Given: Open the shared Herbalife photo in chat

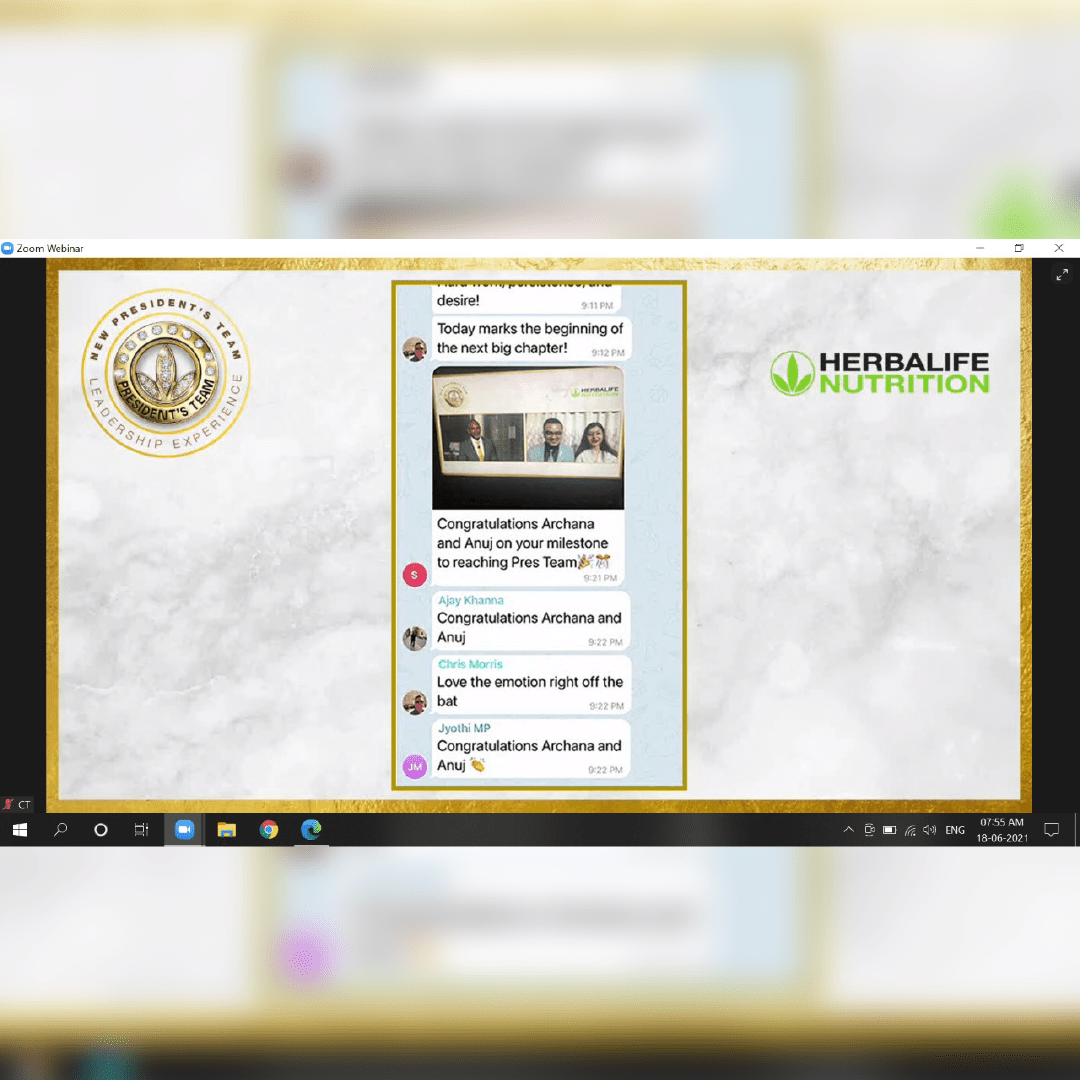Looking at the screenshot, I should point(528,438).
